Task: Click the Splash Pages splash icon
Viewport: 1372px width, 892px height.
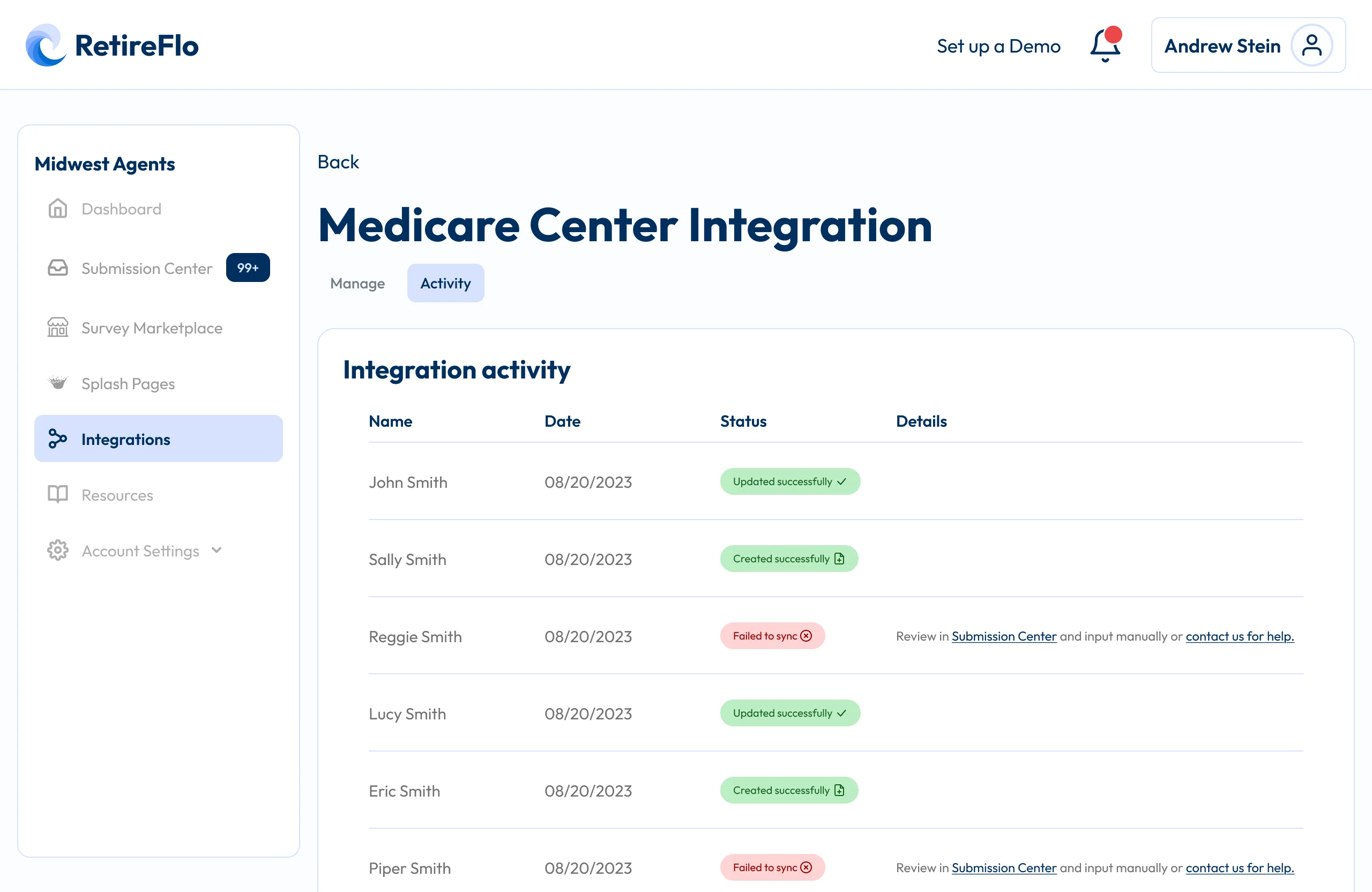Action: pos(58,383)
